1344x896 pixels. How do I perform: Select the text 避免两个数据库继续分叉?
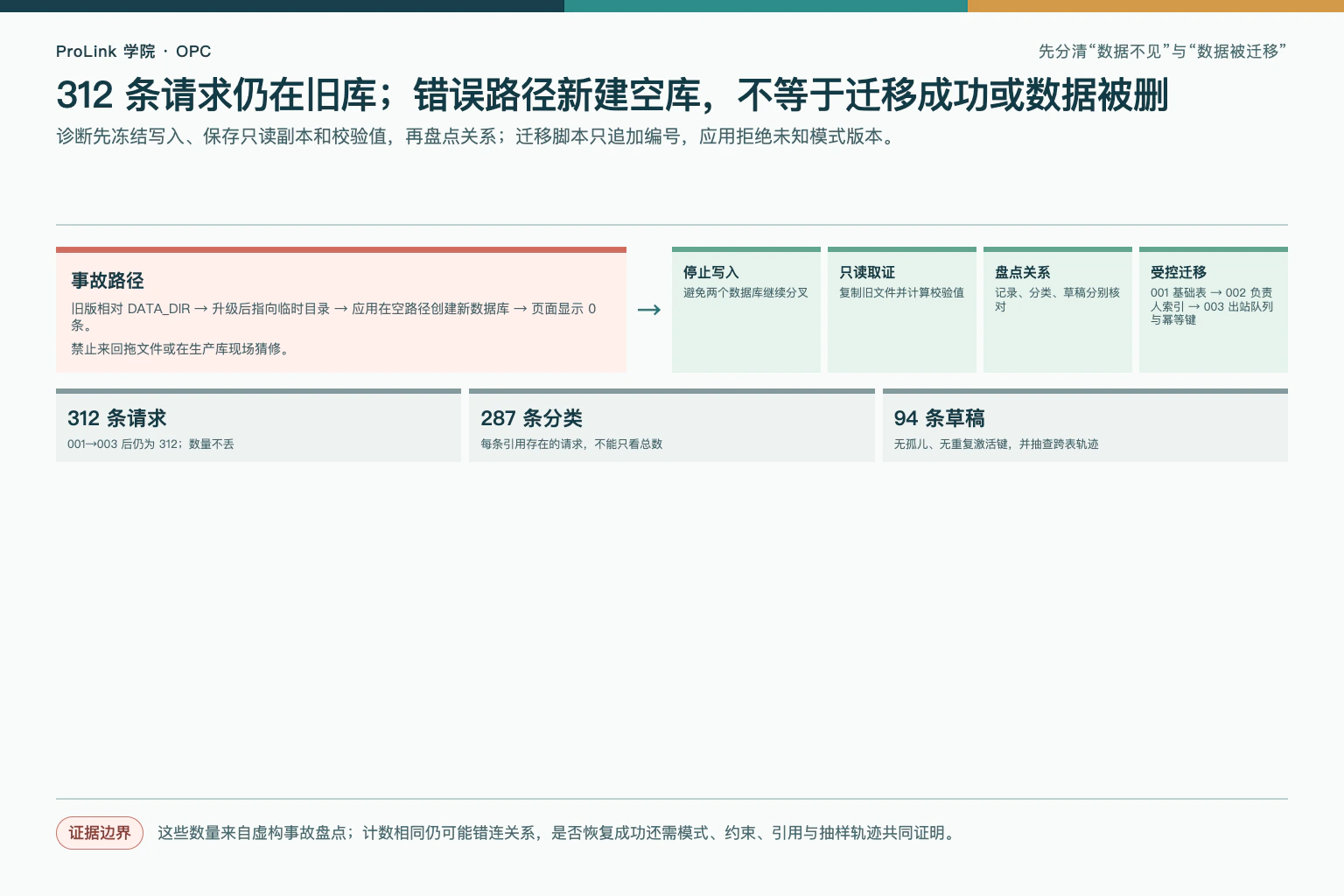[x=745, y=292]
